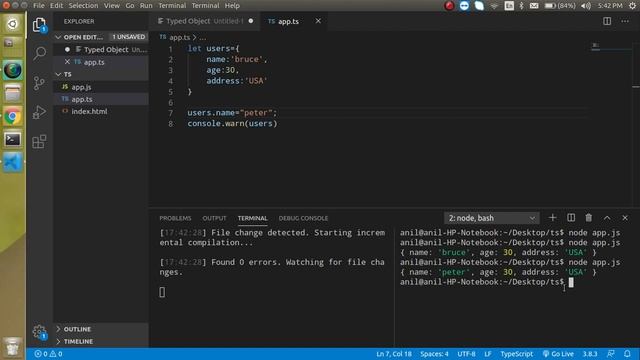
Task: Split the terminal pane
Action: click(571, 218)
